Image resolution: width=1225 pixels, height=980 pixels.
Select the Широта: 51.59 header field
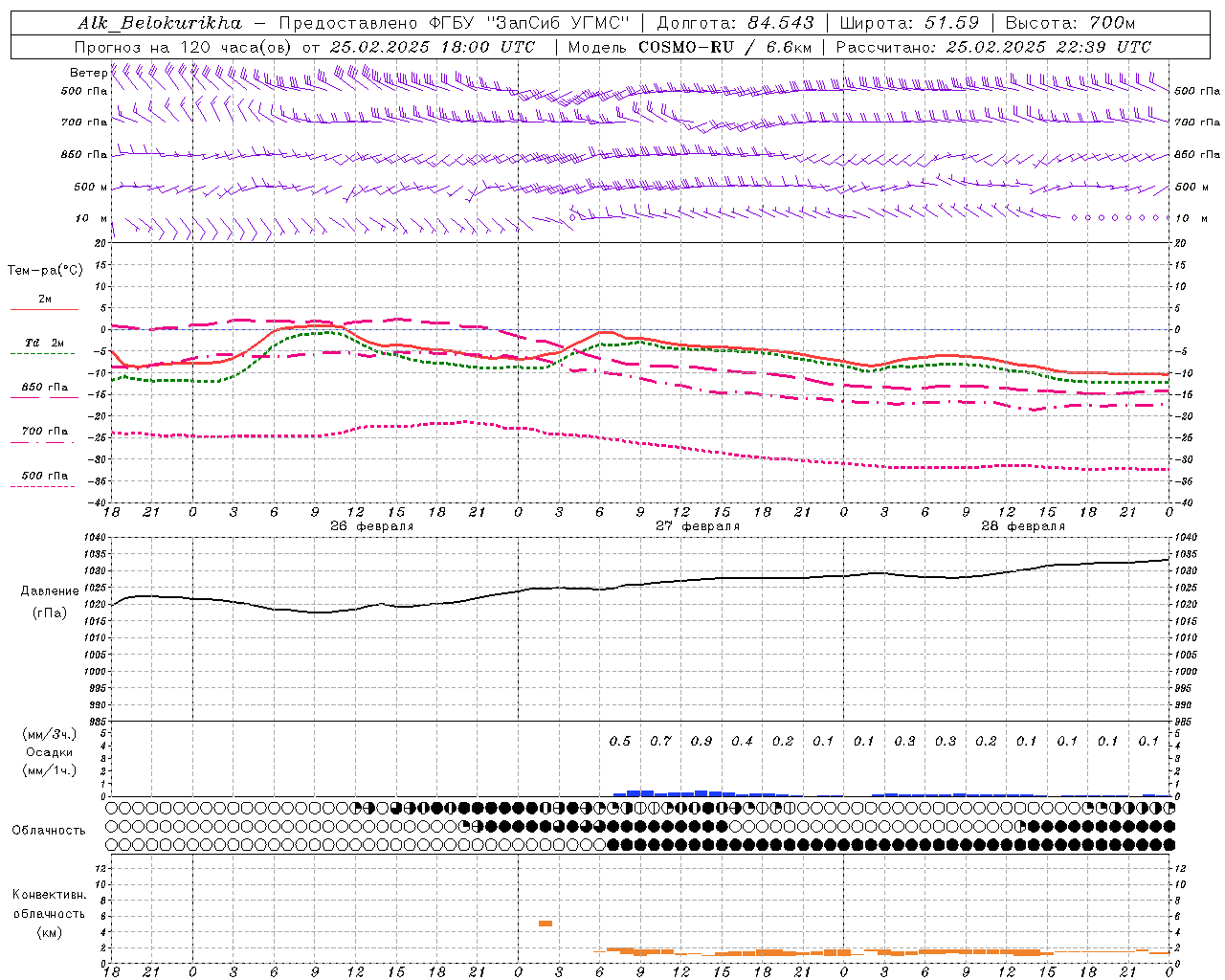coord(909,23)
